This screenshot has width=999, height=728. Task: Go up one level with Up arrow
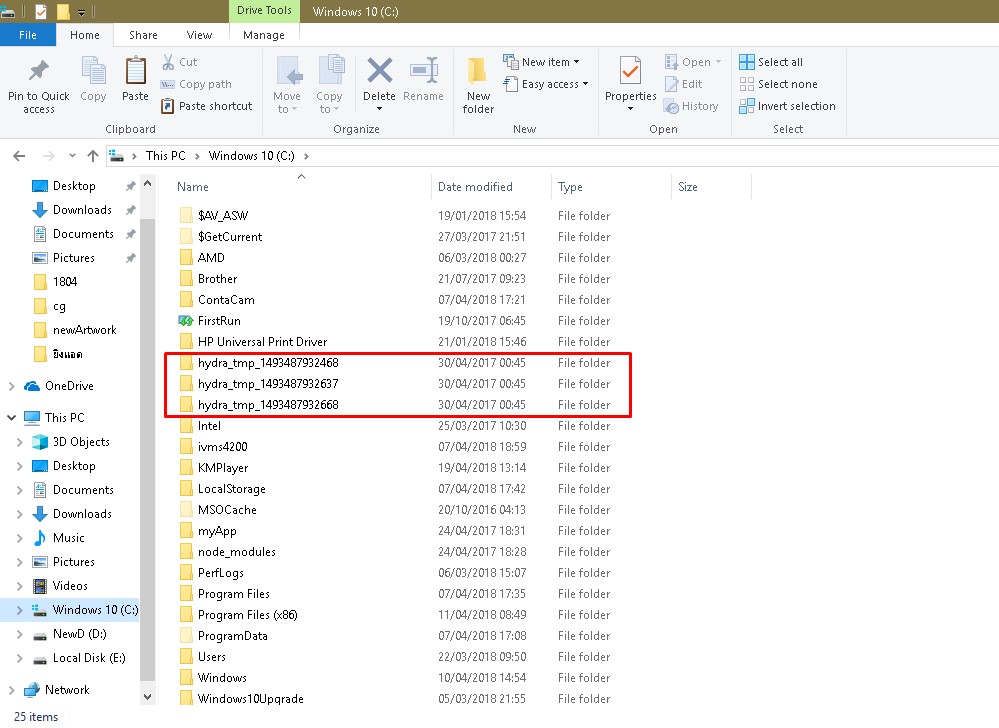coord(93,156)
